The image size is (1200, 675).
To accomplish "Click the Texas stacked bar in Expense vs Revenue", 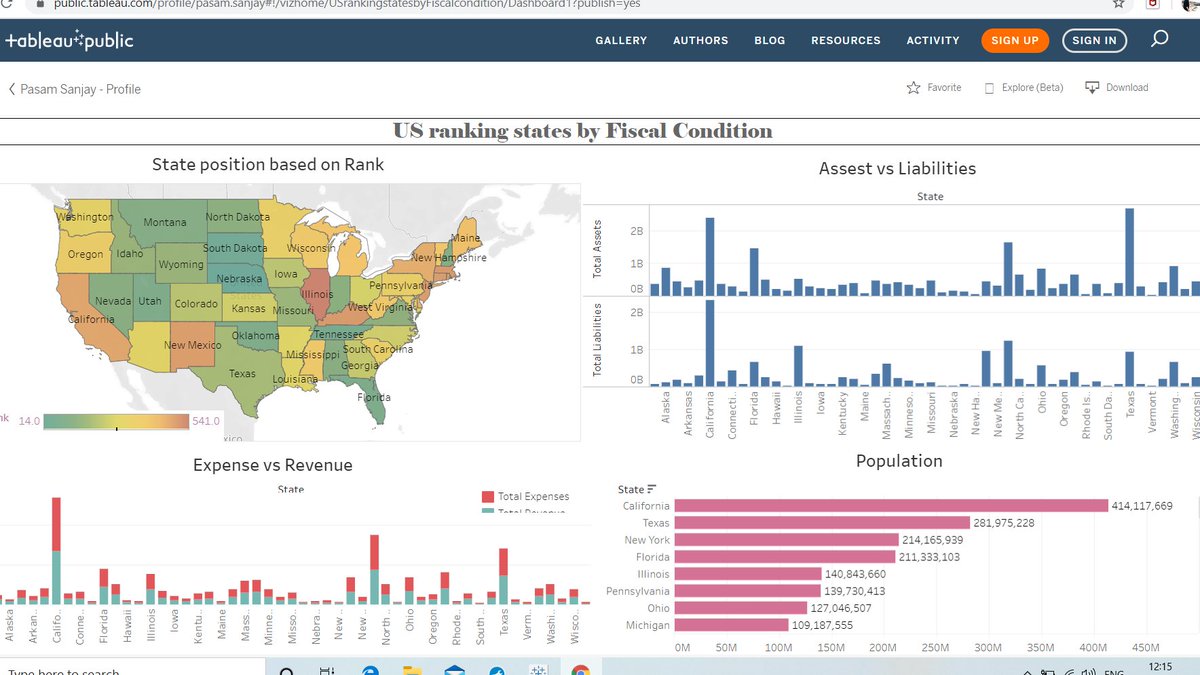I will (x=504, y=576).
